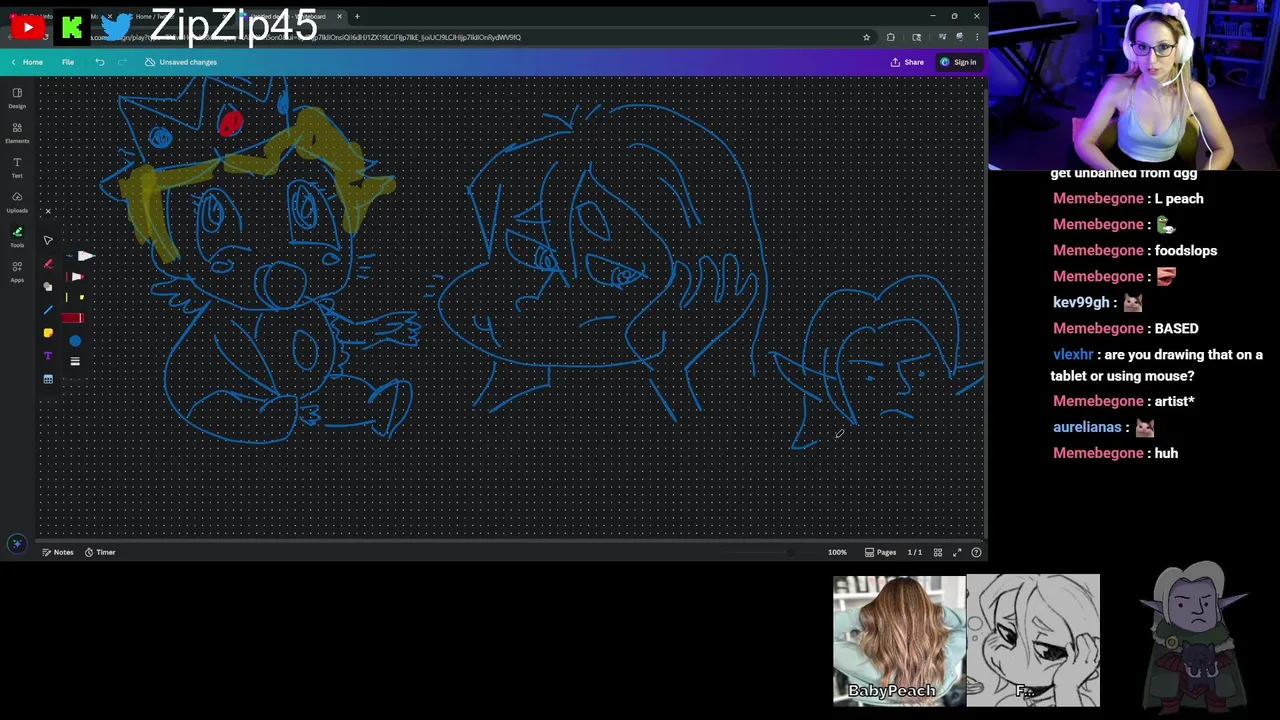This screenshot has height=720, width=1280.
Task: Click the Kick overlay icon
Action: pyautogui.click(x=71, y=28)
